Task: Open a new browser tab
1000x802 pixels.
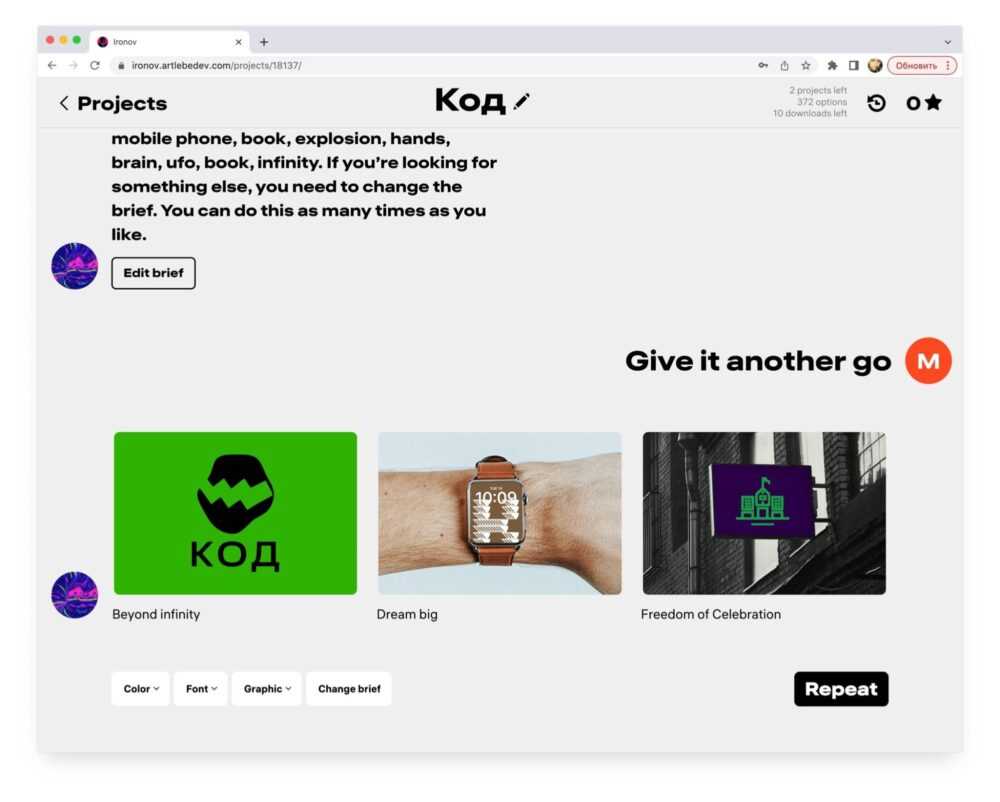Action: (263, 42)
